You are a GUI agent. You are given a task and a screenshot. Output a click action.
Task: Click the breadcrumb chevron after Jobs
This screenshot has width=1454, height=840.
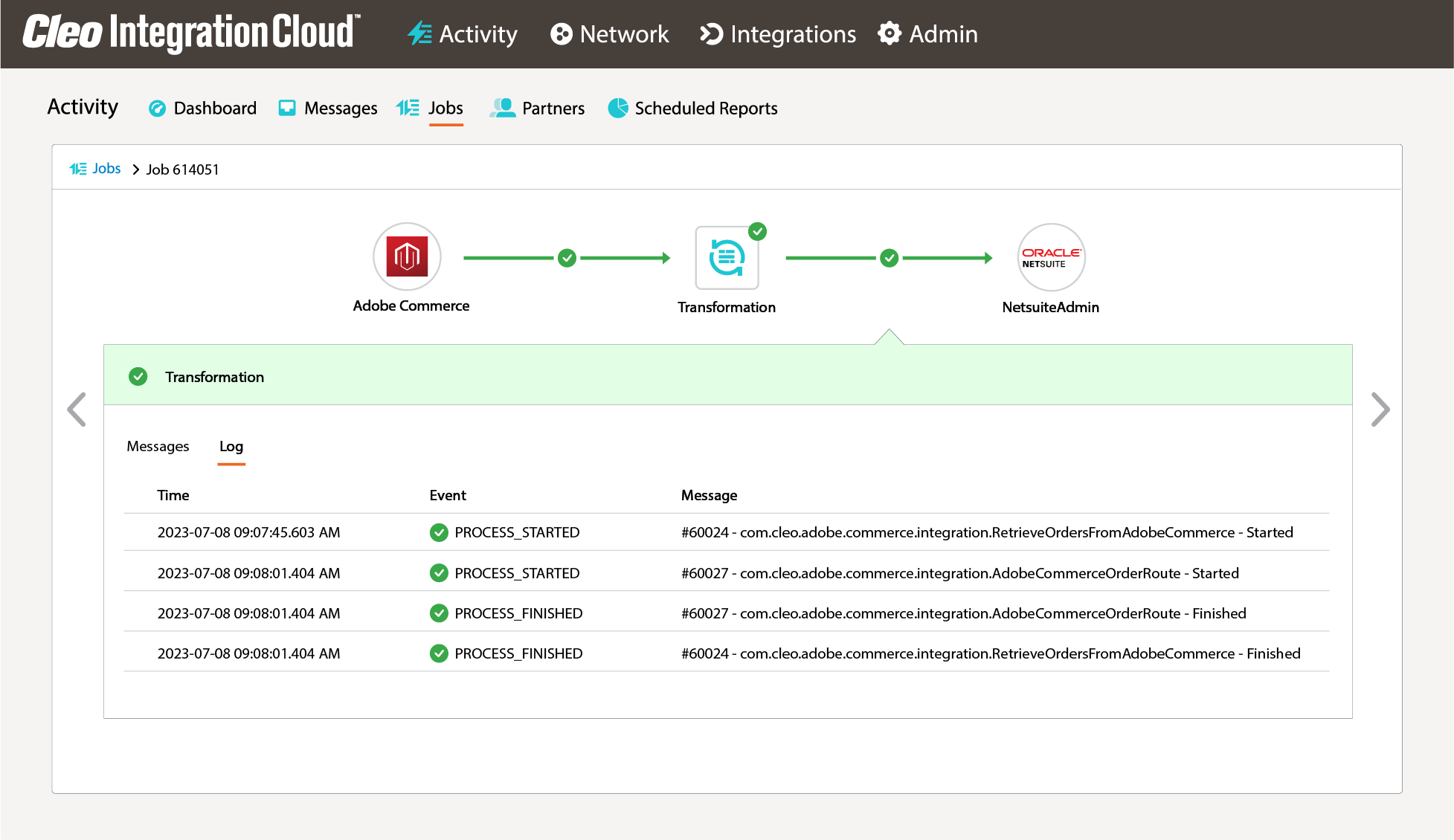coord(135,169)
